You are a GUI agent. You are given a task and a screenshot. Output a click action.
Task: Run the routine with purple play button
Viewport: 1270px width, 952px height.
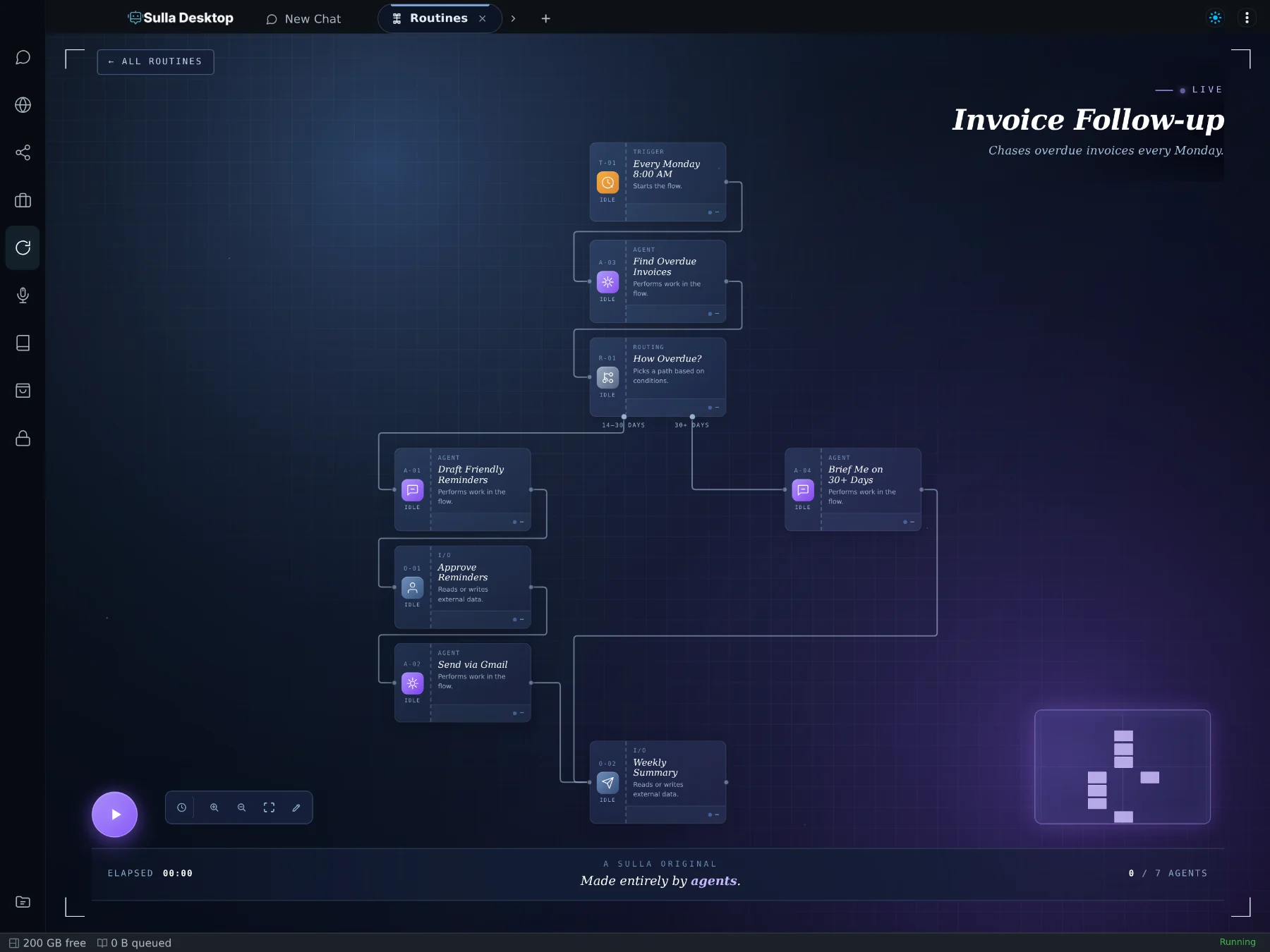click(114, 814)
